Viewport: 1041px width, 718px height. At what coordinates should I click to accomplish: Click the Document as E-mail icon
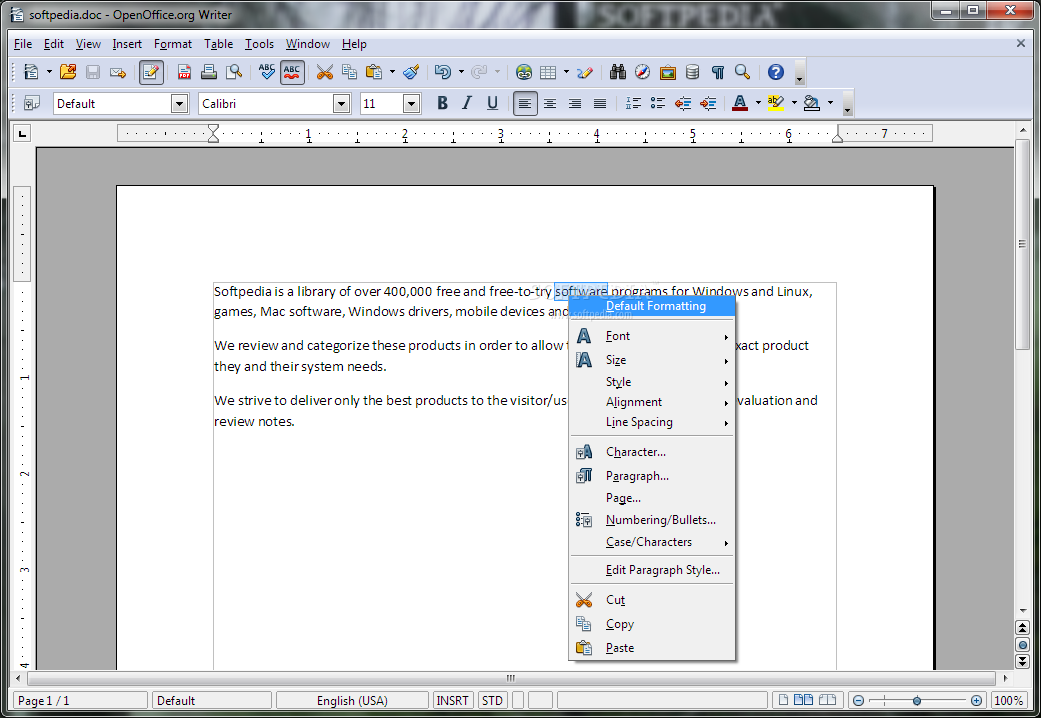[118, 72]
